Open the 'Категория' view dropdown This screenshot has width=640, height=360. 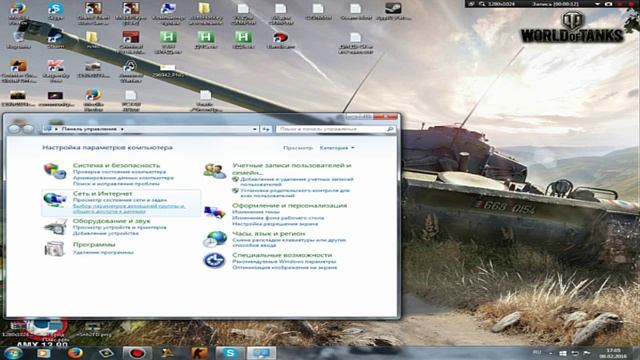click(x=337, y=148)
